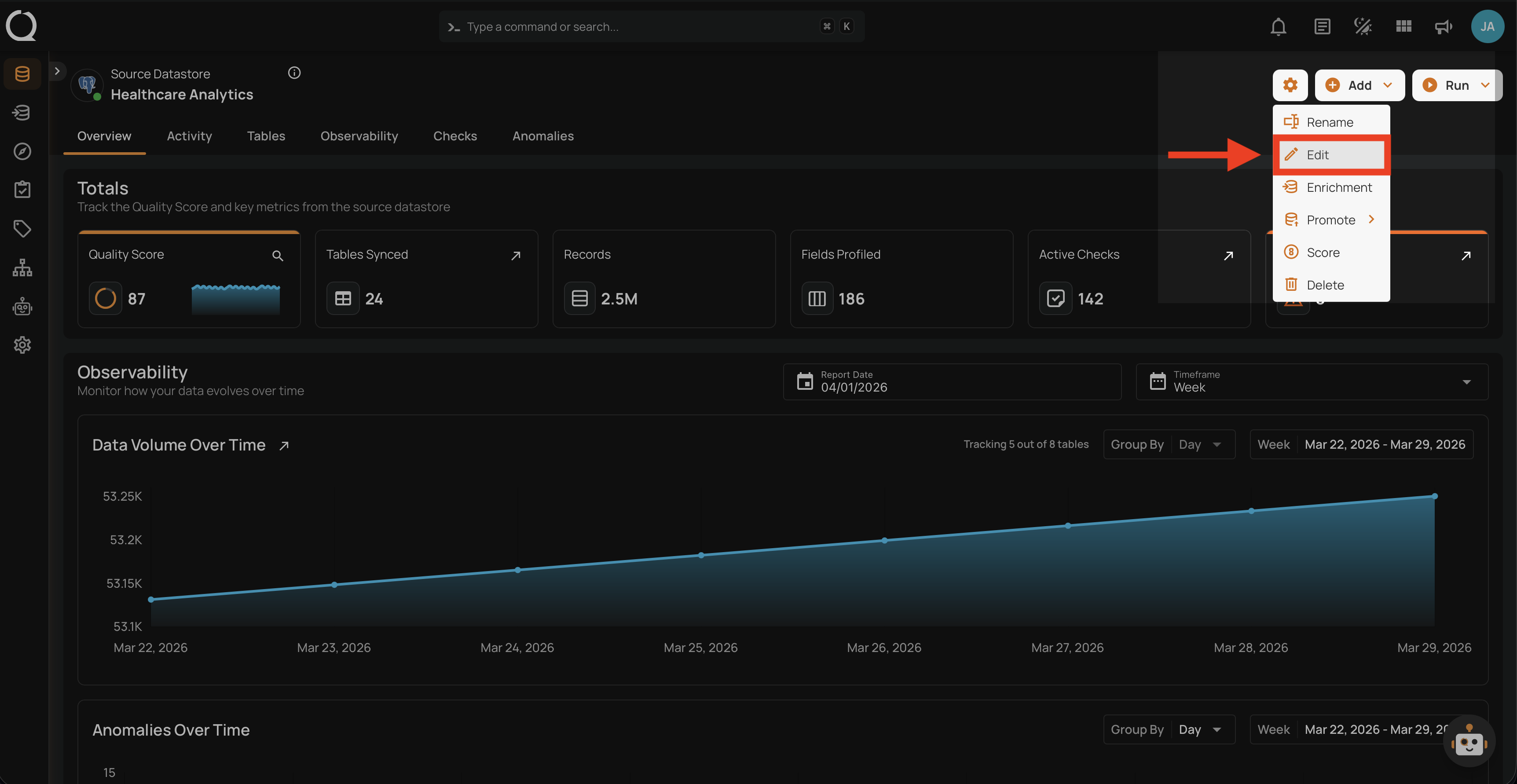The width and height of the screenshot is (1517, 784).
Task: Open the apps grid icon
Action: [x=1403, y=26]
